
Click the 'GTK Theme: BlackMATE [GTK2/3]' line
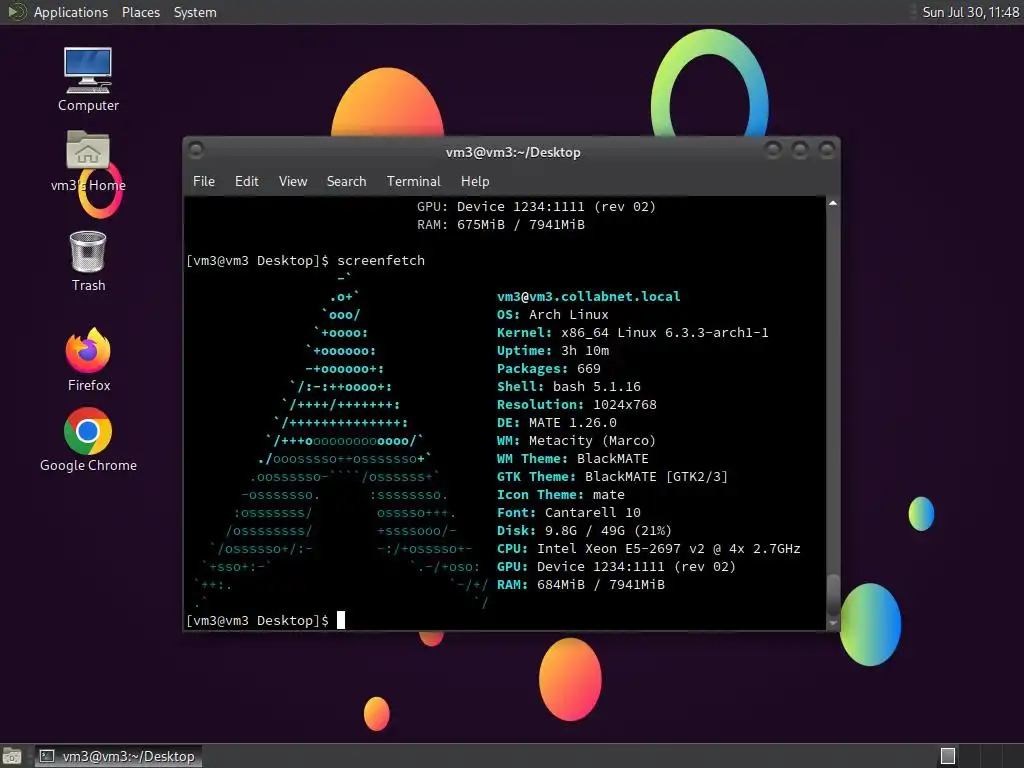(612, 477)
